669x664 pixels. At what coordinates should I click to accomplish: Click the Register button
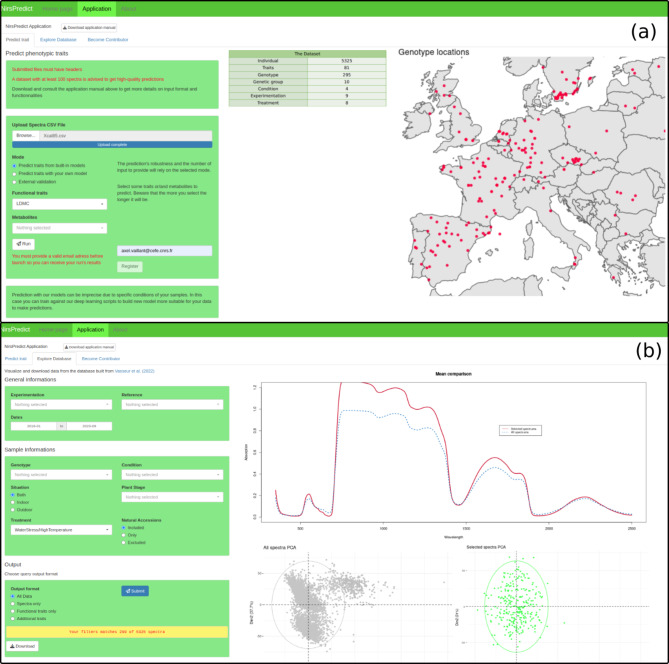[x=130, y=267]
